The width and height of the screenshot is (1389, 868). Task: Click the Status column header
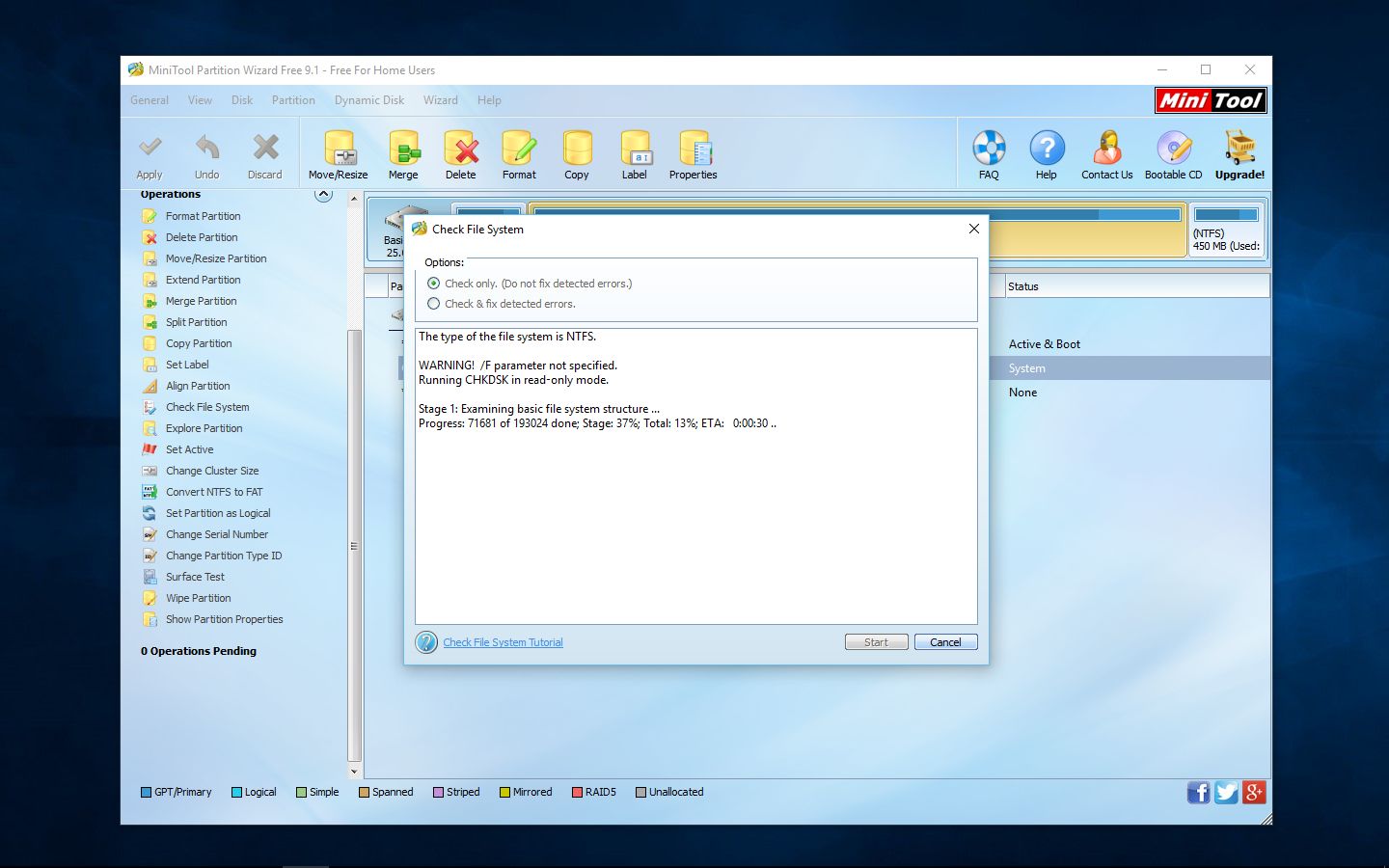click(1136, 286)
